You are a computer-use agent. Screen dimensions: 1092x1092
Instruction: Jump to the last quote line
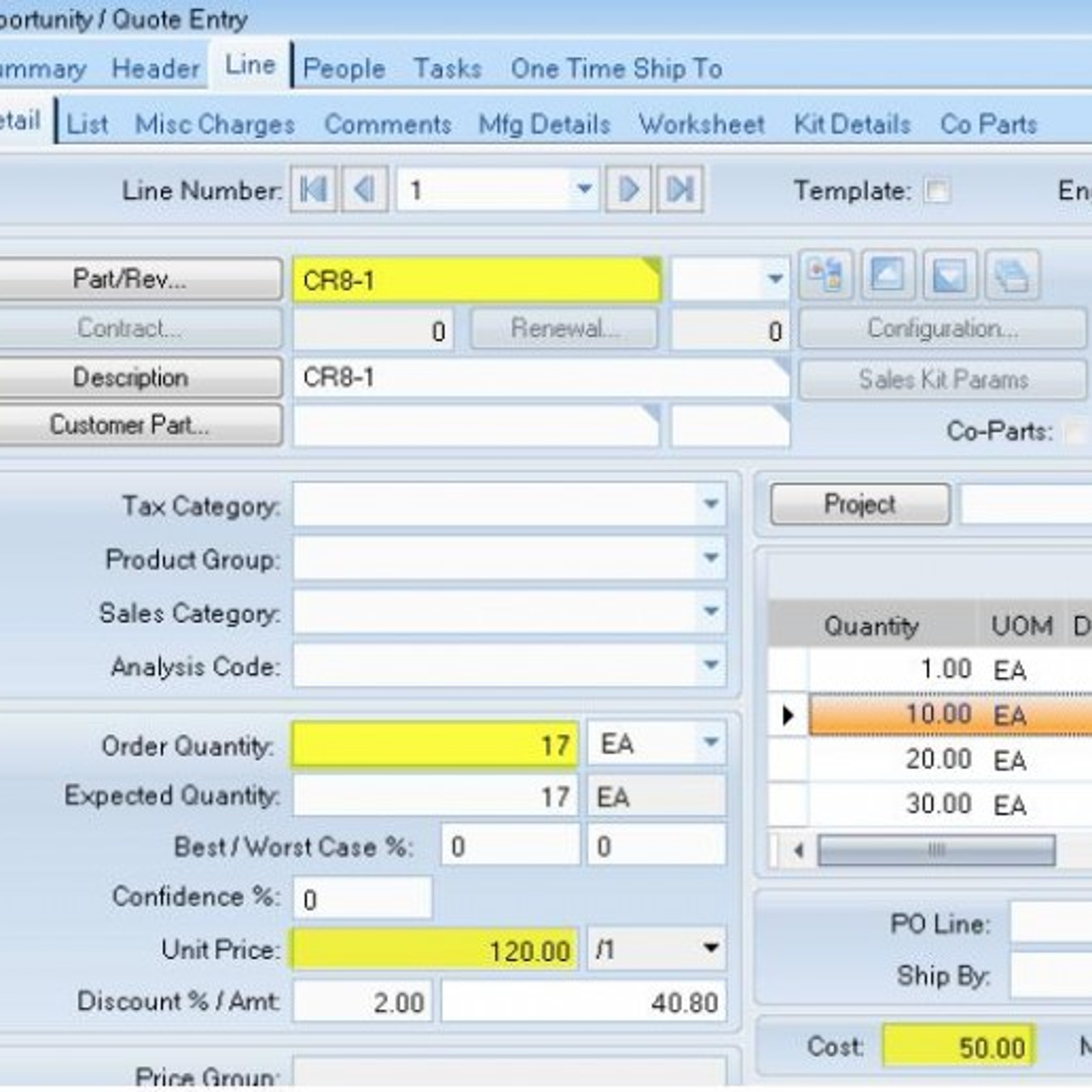[680, 189]
